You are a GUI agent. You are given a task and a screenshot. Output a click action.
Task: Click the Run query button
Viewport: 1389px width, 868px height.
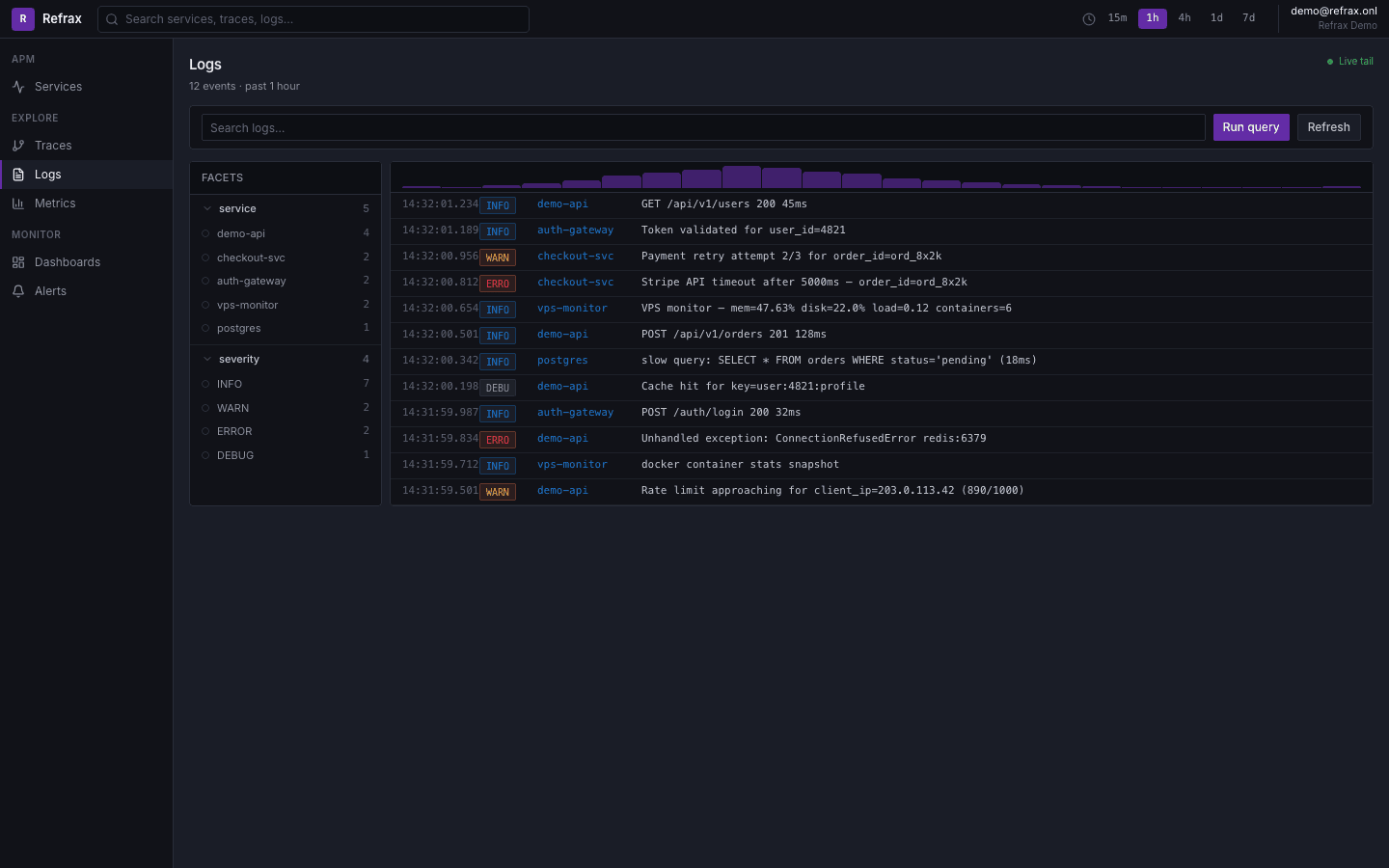pyautogui.click(x=1251, y=127)
